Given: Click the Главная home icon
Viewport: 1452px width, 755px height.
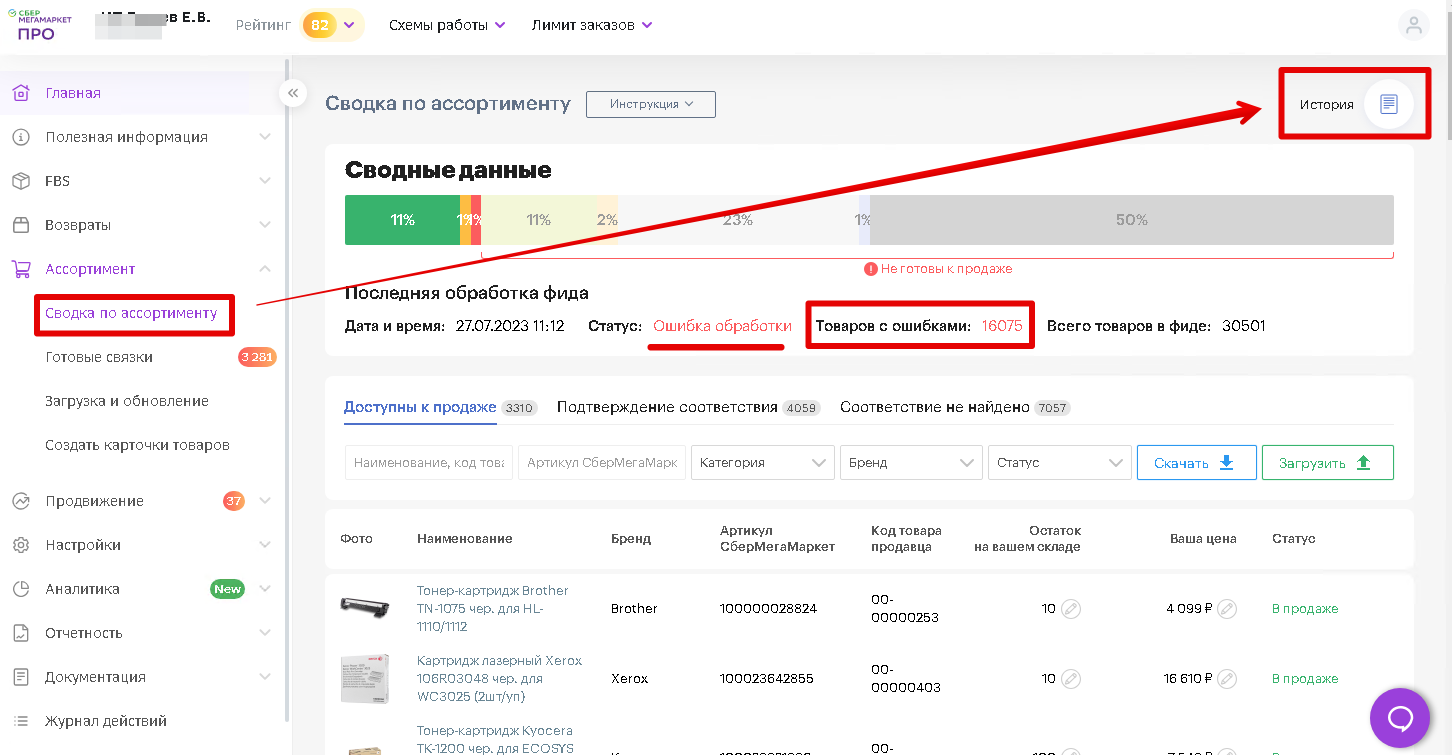Looking at the screenshot, I should click(20, 93).
